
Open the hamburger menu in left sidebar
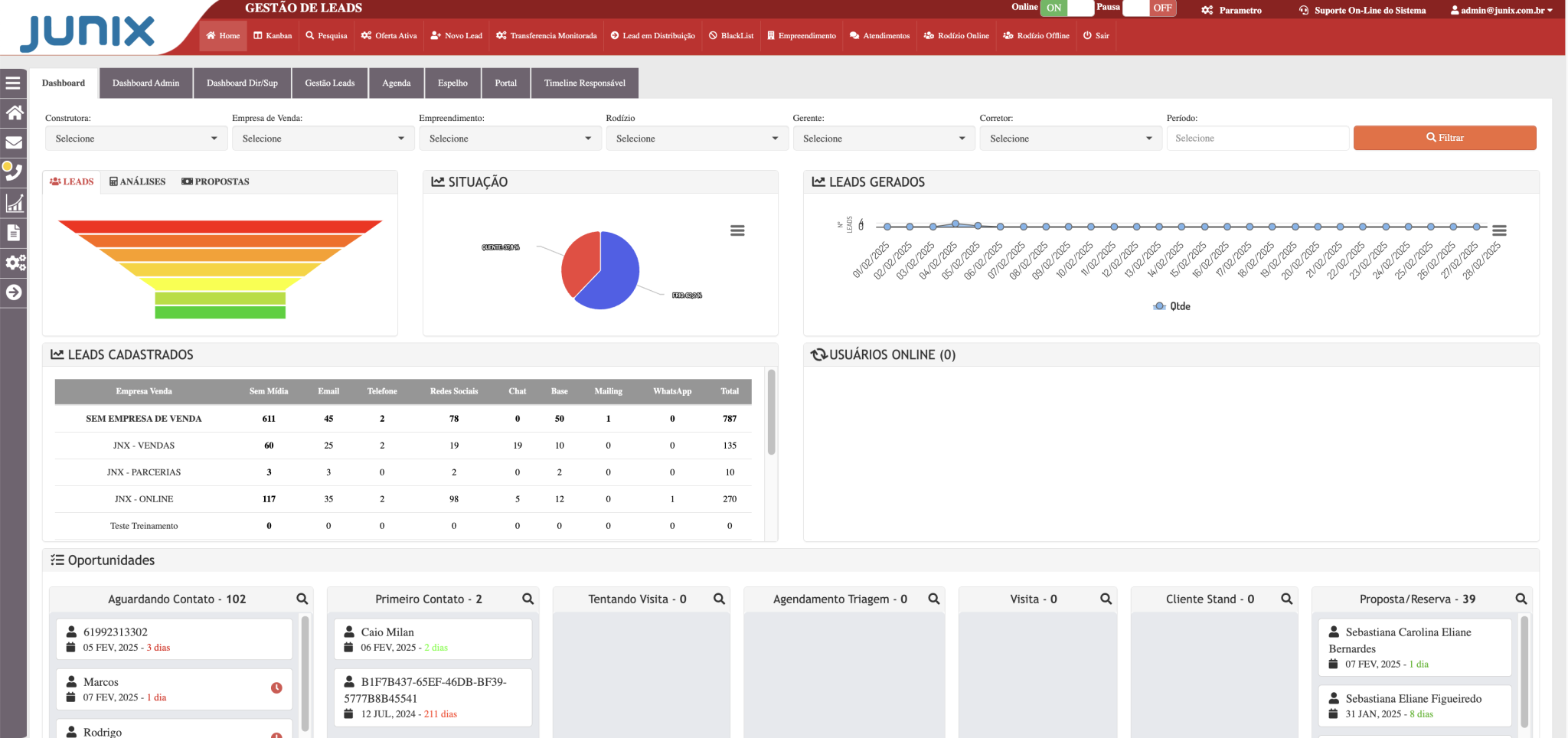coord(13,83)
